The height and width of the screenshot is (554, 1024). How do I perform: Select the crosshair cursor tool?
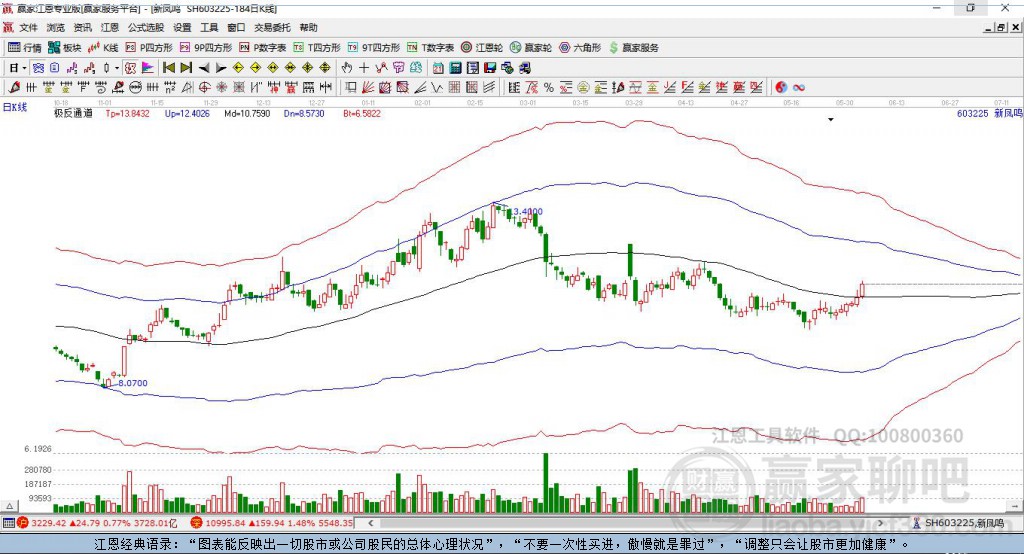tap(364, 67)
